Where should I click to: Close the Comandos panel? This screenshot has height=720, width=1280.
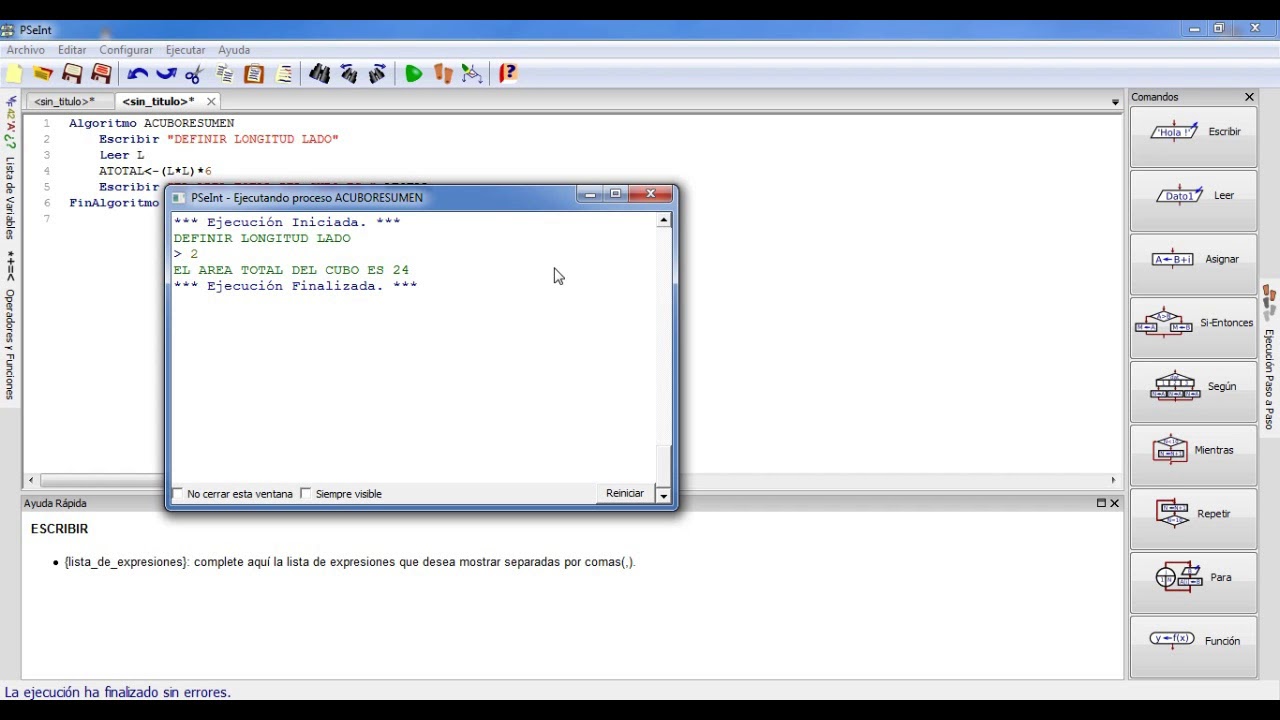pos(1249,97)
